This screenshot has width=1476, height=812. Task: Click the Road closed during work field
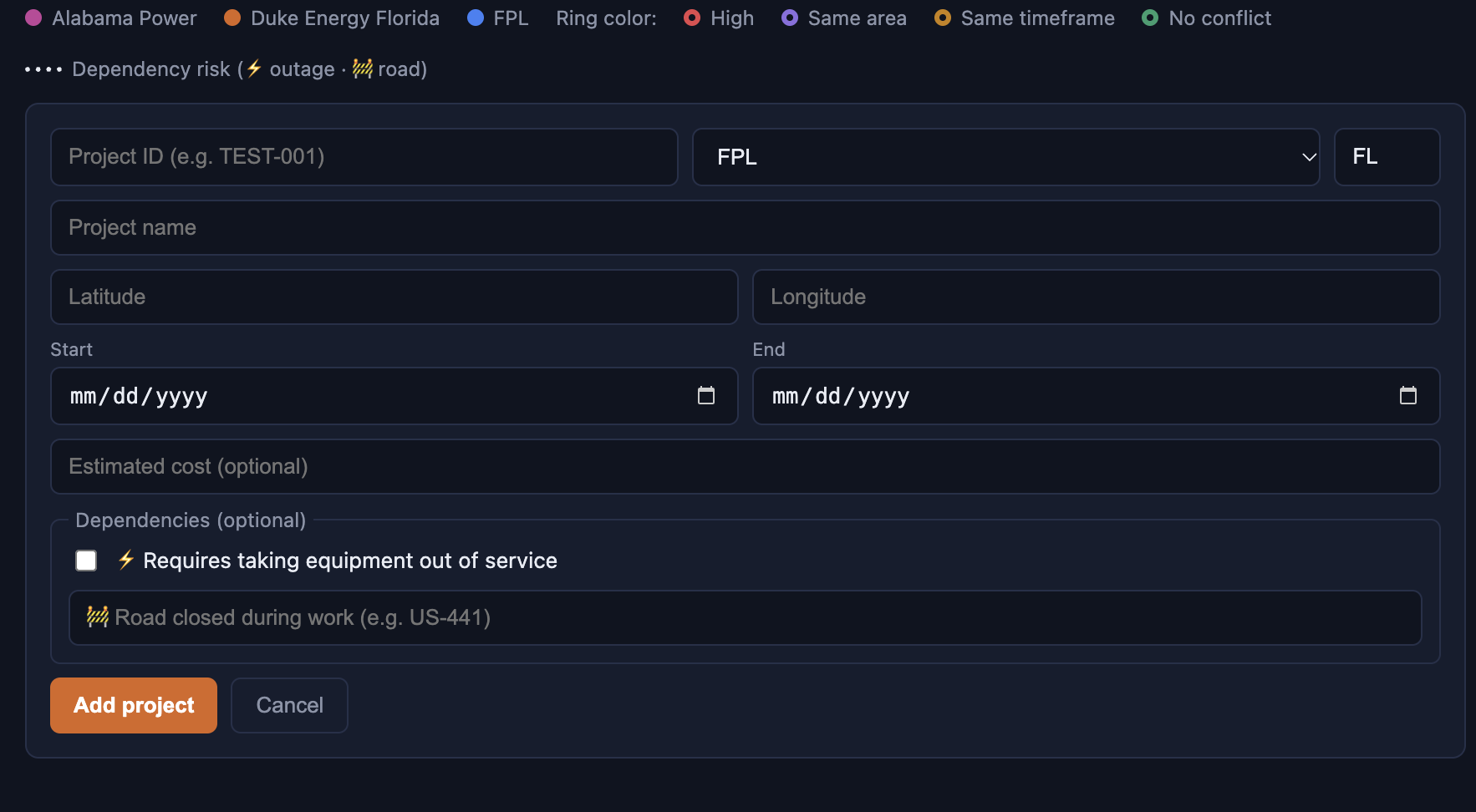746,618
